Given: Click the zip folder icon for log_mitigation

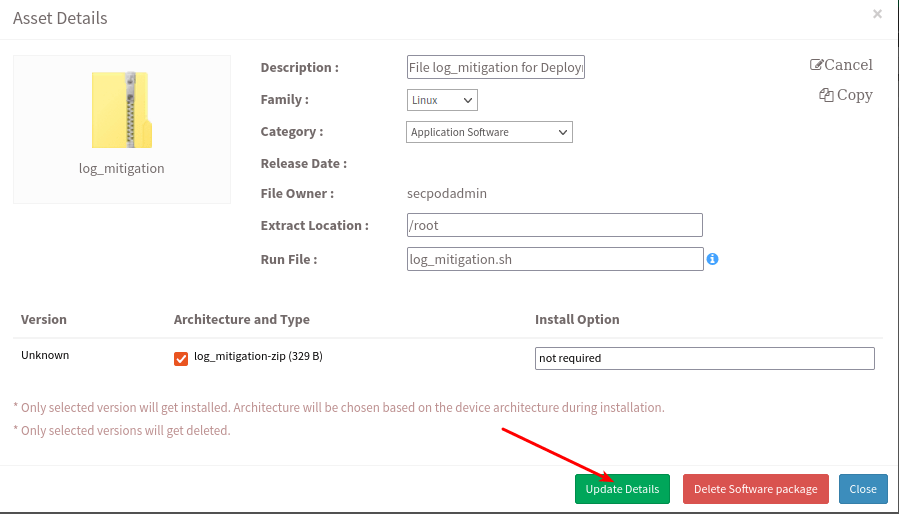Looking at the screenshot, I should click(121, 110).
